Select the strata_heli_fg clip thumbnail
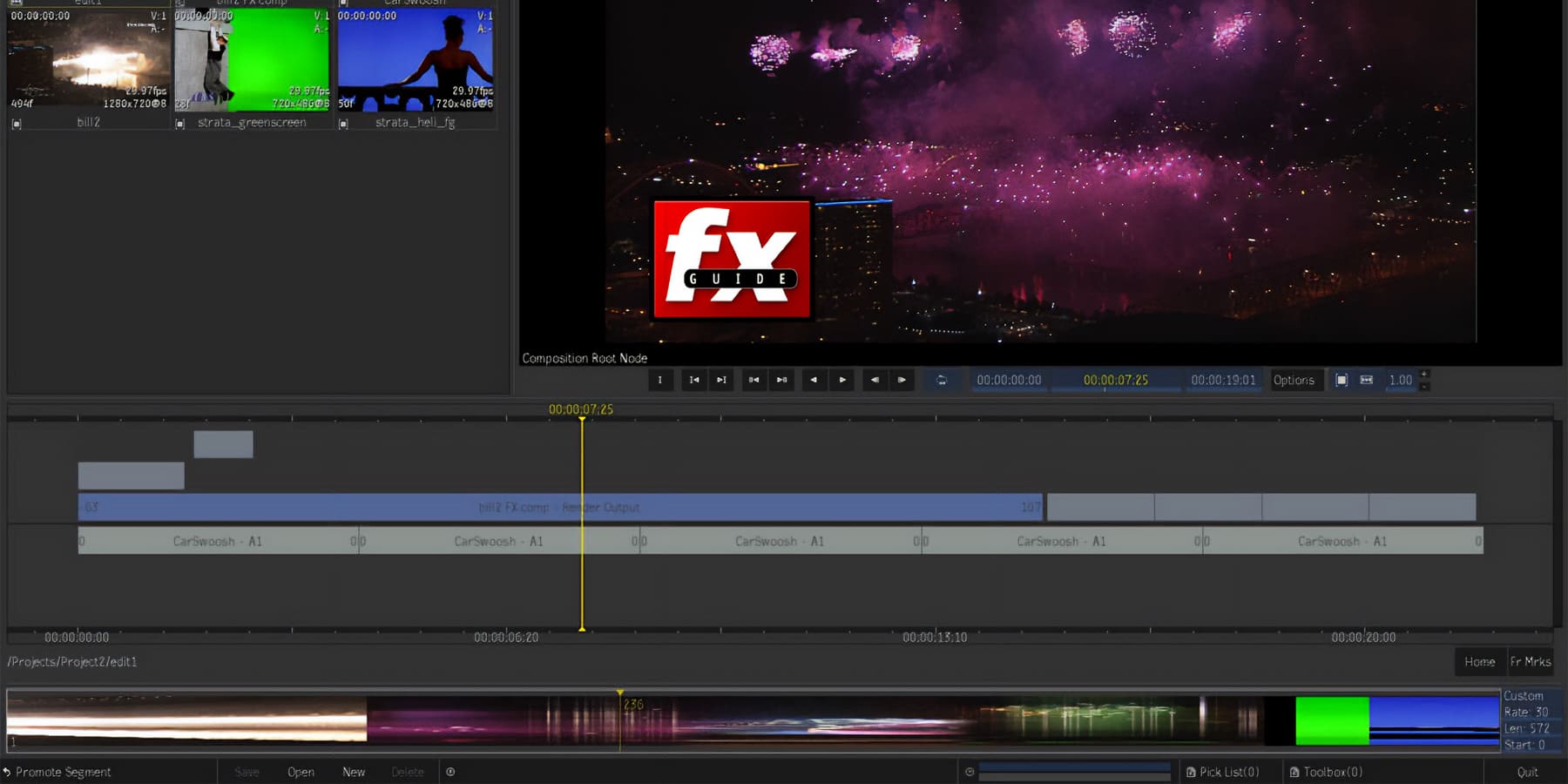 tap(416, 59)
